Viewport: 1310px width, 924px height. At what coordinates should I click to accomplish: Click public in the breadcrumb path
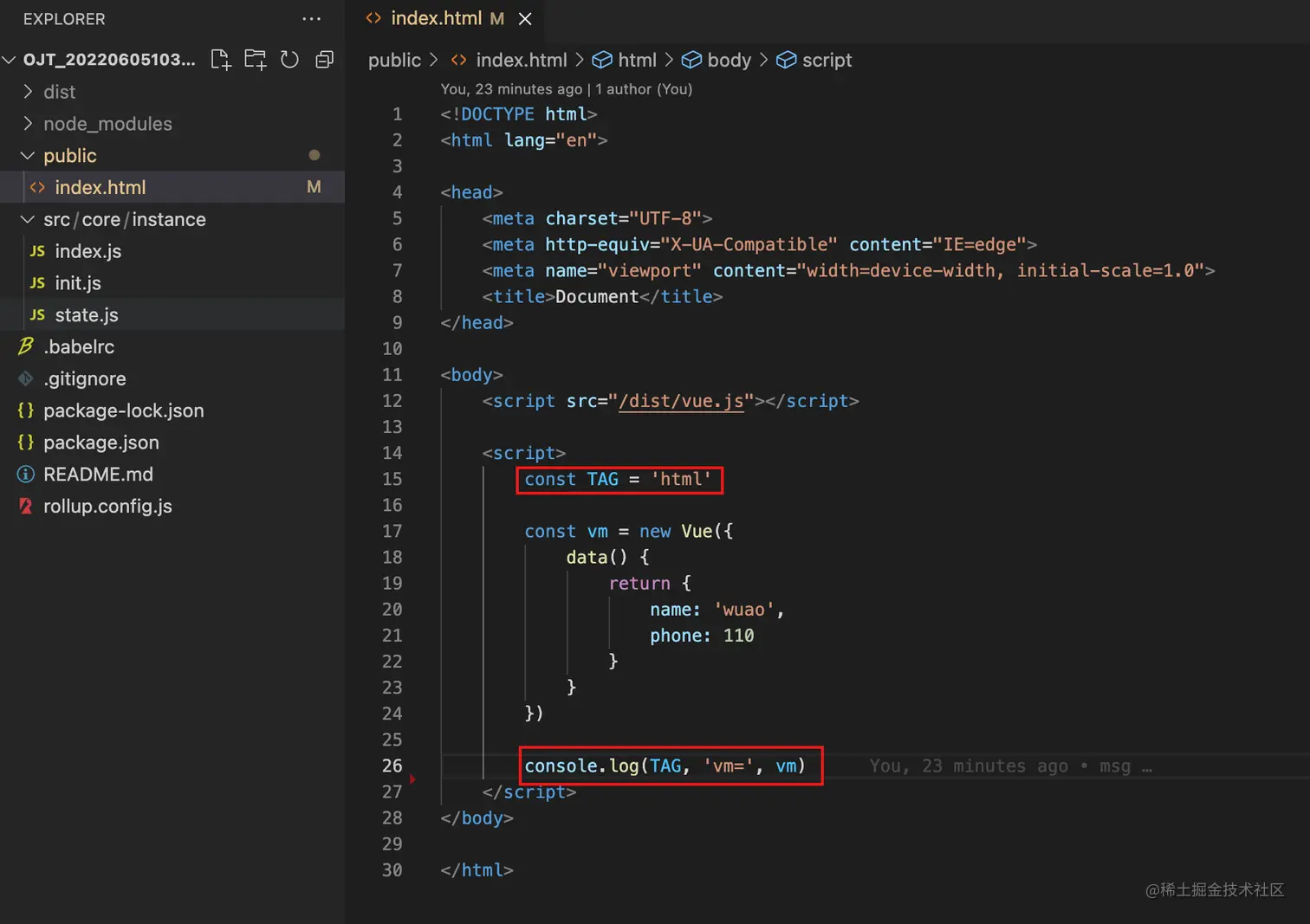point(394,60)
